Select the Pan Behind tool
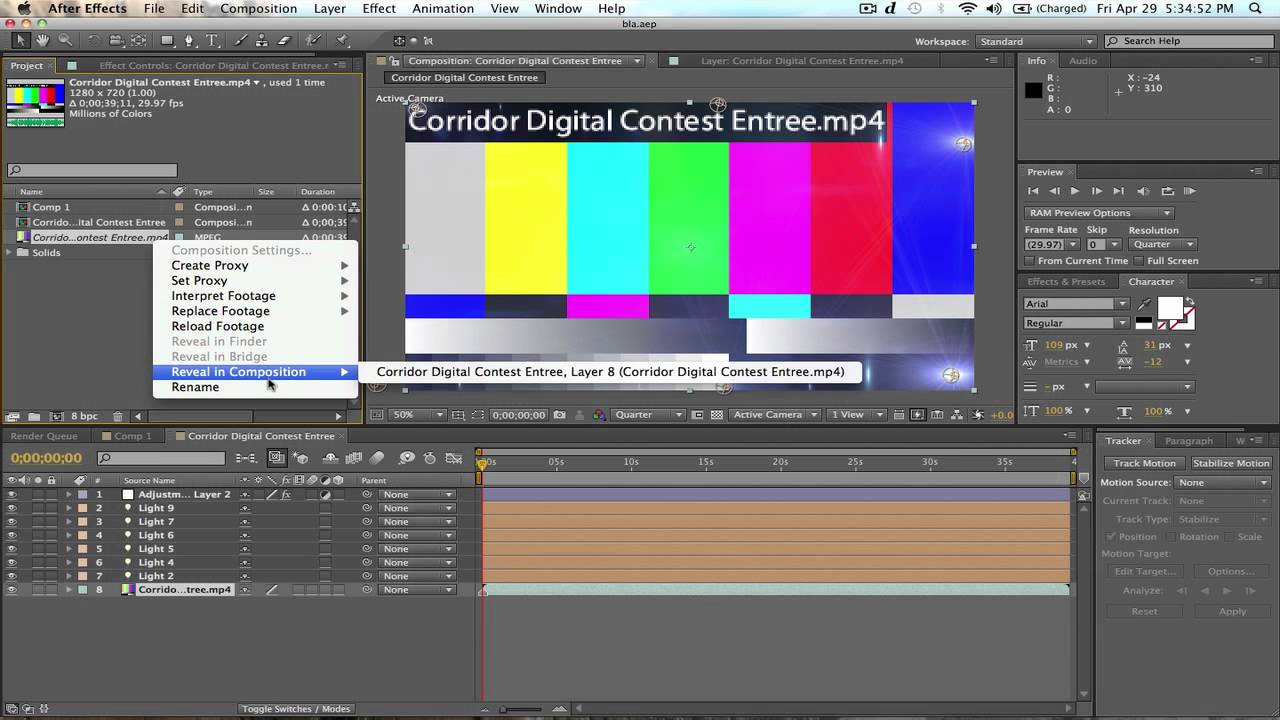 click(139, 41)
